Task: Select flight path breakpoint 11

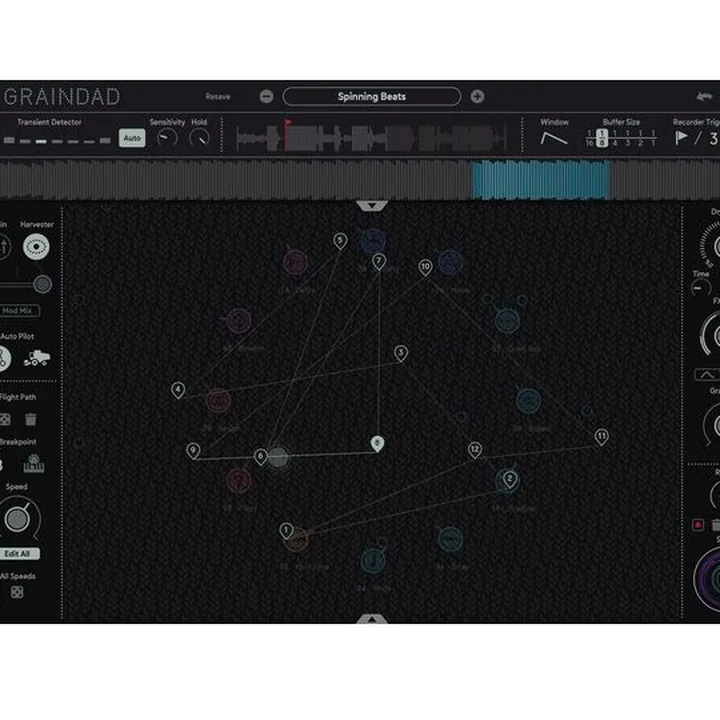Action: click(602, 437)
